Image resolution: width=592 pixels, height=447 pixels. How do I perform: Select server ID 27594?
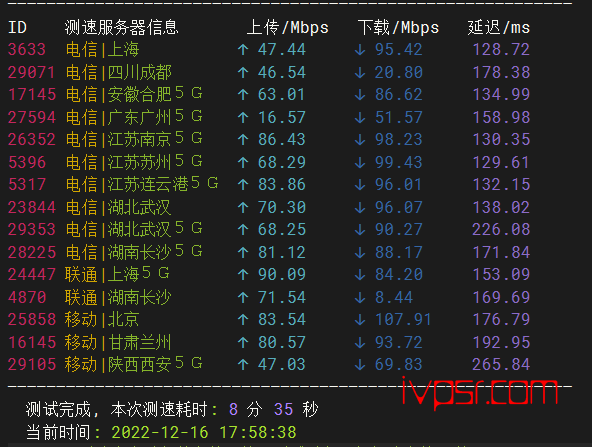(32, 117)
